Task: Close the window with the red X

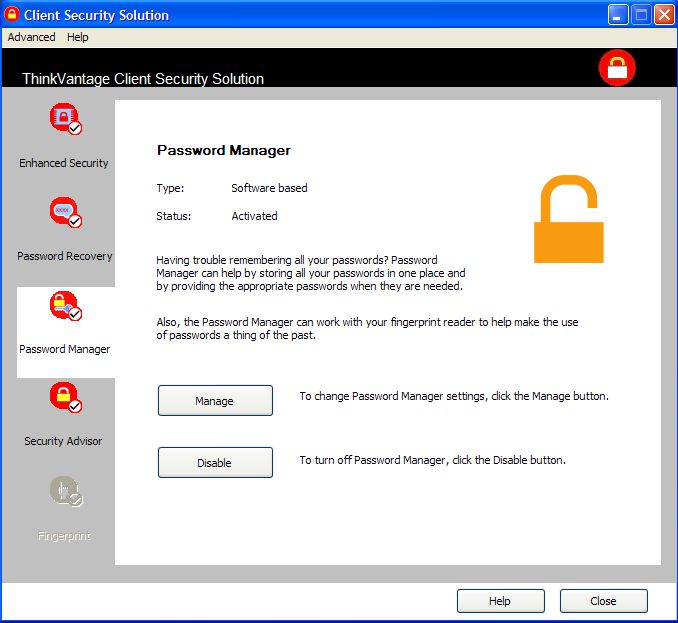Action: coord(664,15)
